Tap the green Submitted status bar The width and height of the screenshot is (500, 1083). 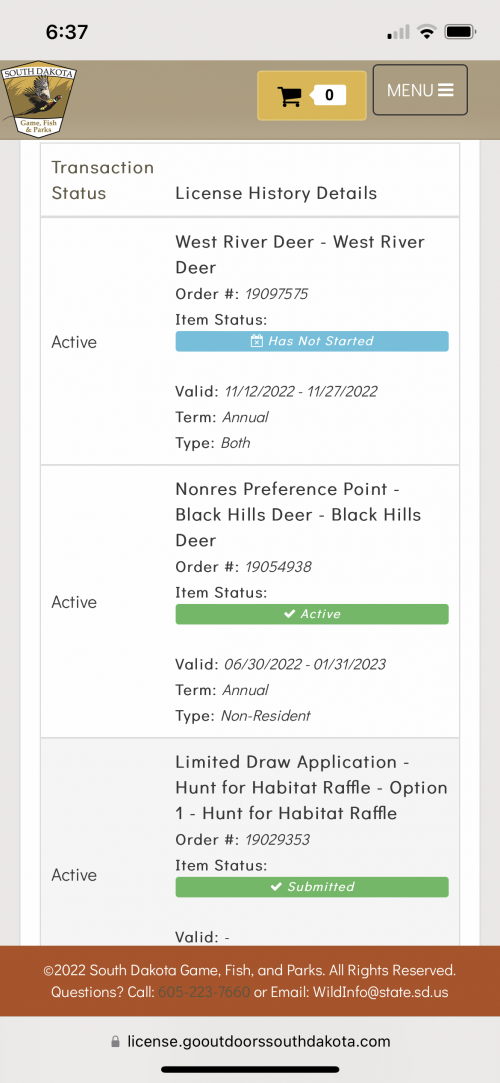[x=311, y=887]
